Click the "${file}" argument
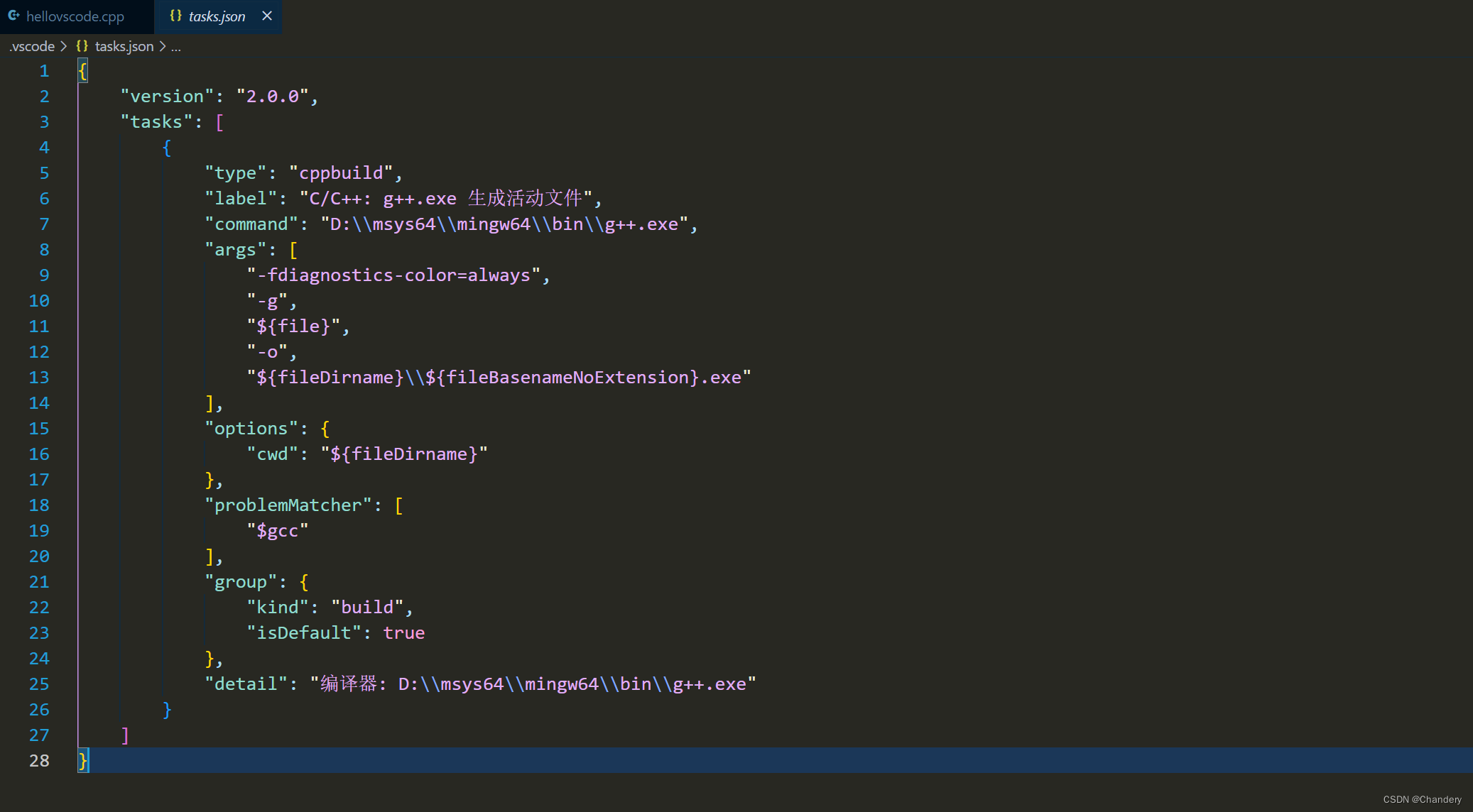 [x=293, y=327]
